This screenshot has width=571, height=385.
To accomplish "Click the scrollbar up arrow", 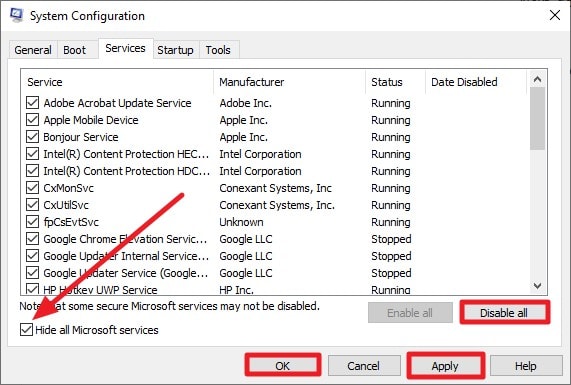I will coord(537,79).
